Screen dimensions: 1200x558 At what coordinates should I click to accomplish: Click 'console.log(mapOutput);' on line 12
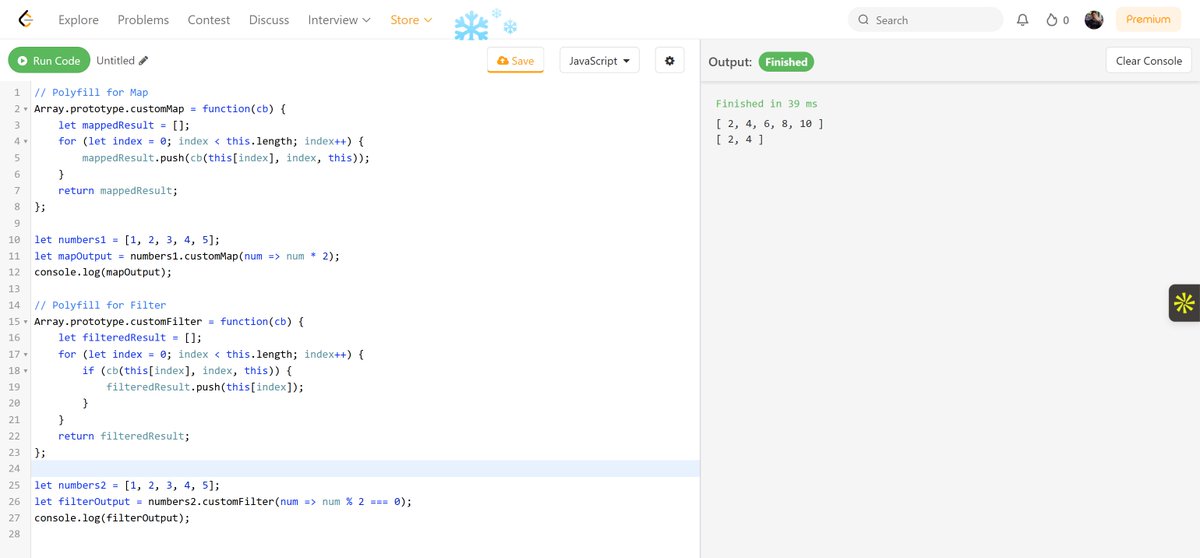103,272
